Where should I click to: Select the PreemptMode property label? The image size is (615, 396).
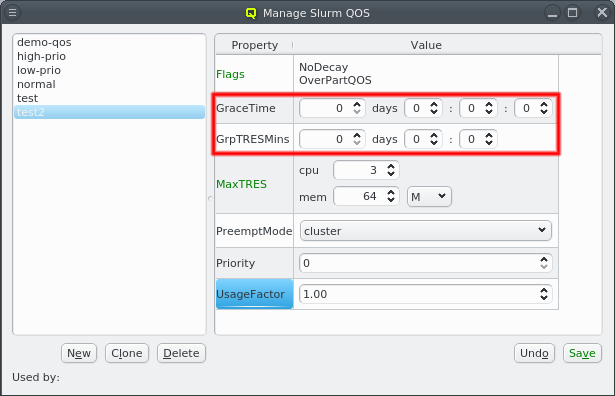(254, 231)
